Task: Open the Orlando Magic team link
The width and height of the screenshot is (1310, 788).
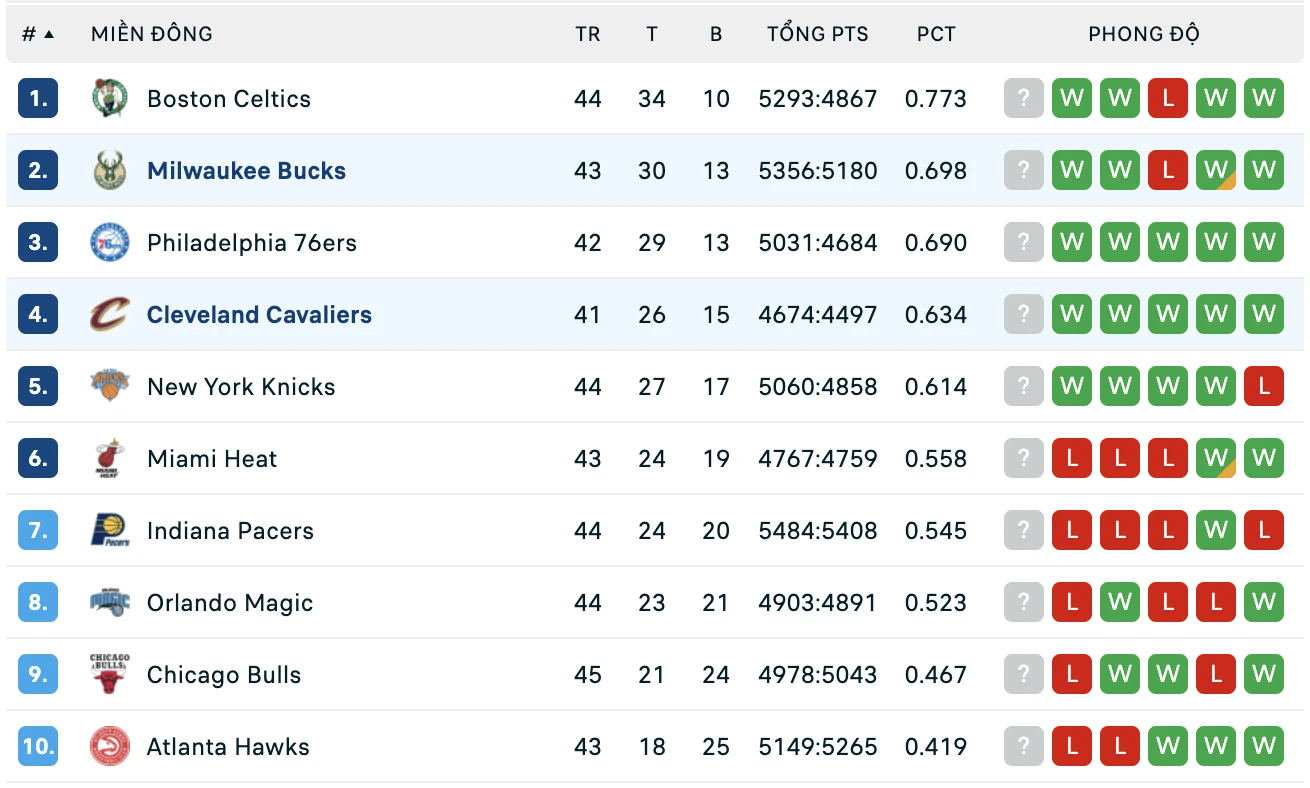Action: [x=230, y=603]
